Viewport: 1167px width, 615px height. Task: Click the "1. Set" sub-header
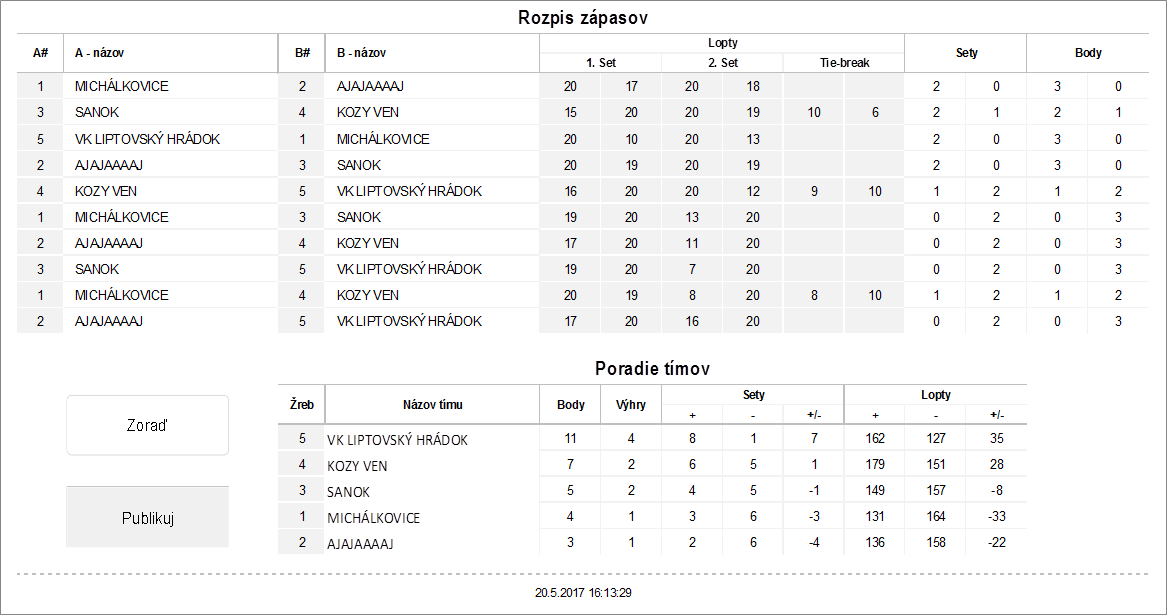(600, 62)
